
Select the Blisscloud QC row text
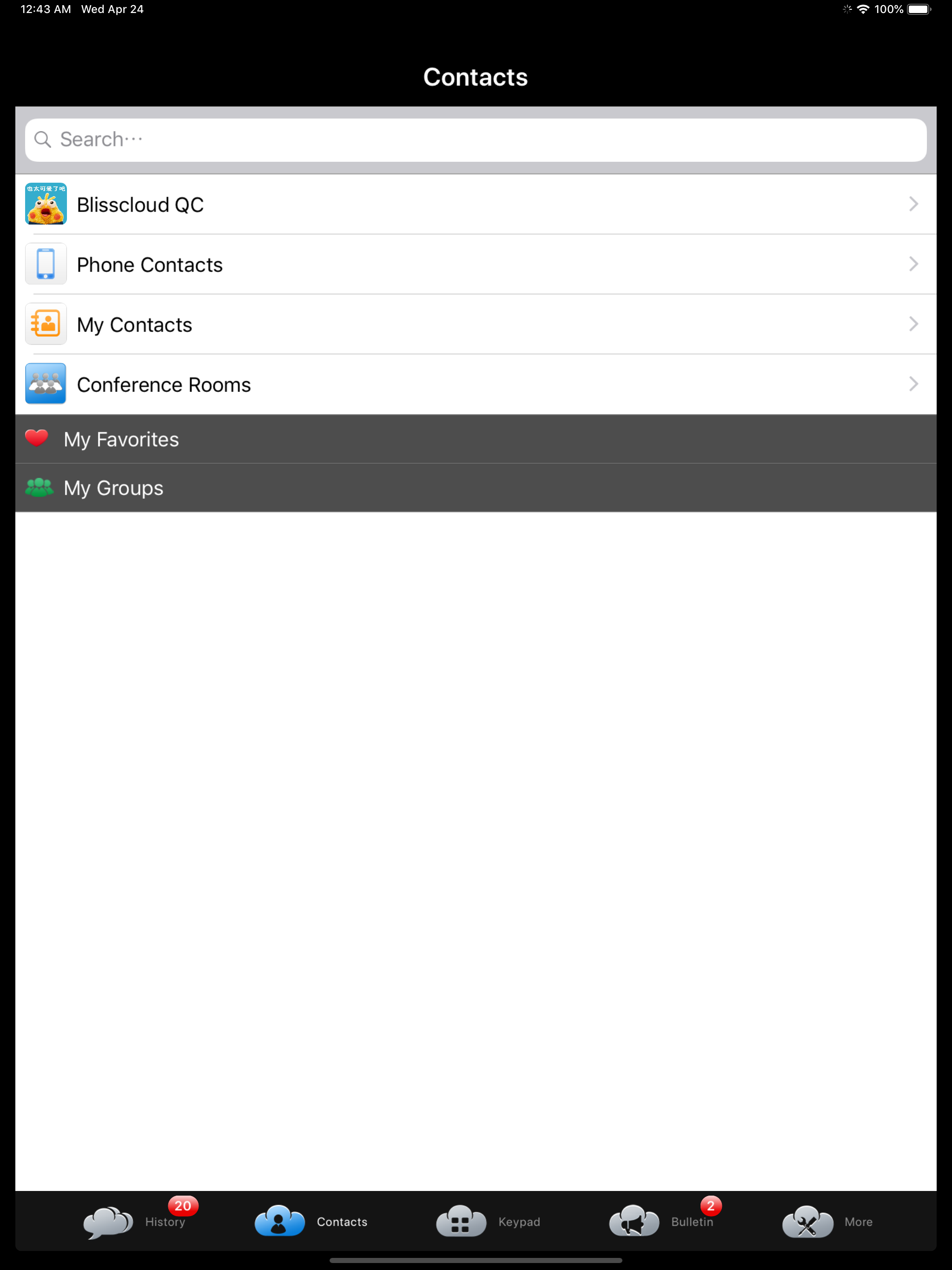point(141,205)
